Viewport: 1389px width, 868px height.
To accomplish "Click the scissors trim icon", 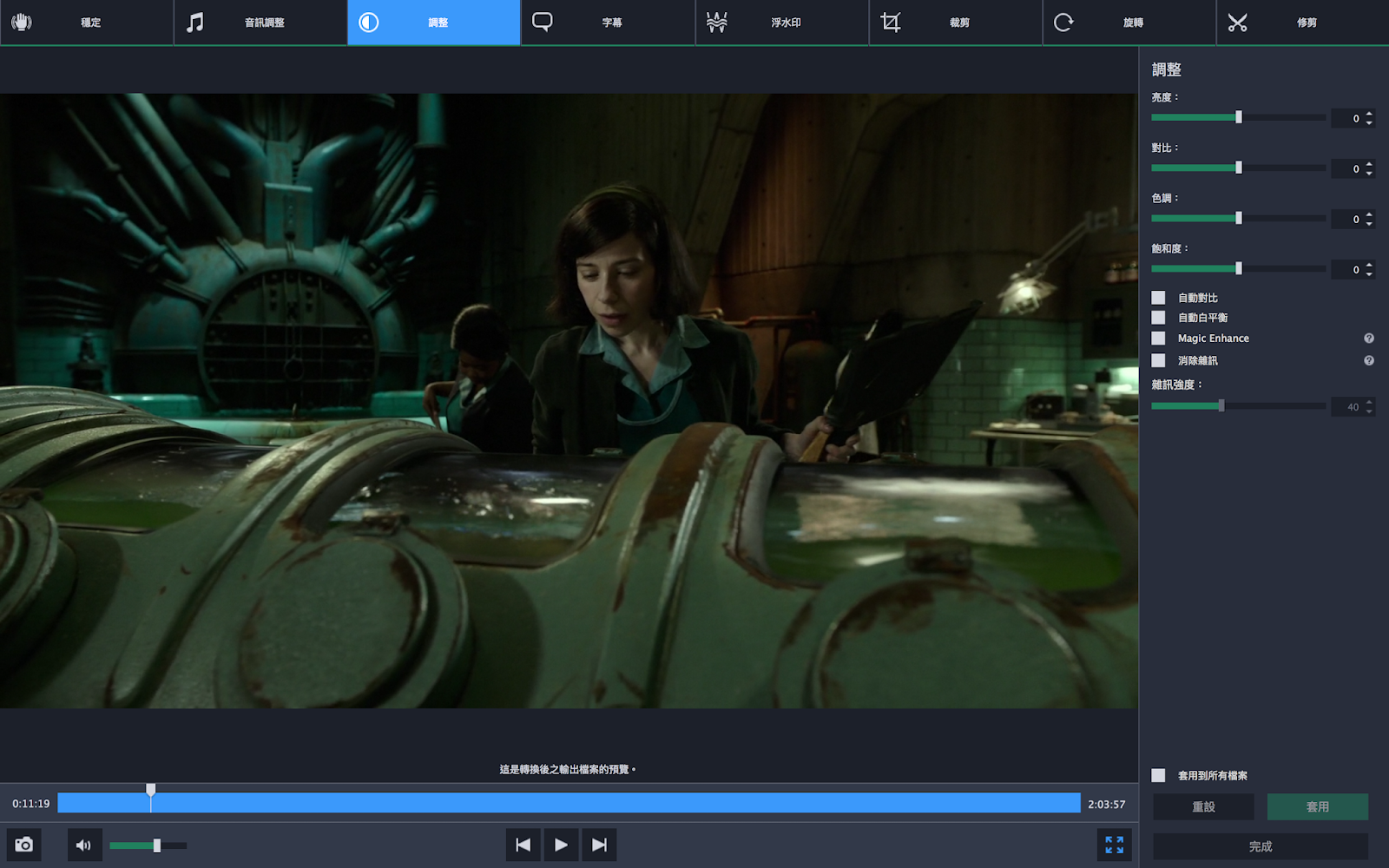I will (1237, 22).
